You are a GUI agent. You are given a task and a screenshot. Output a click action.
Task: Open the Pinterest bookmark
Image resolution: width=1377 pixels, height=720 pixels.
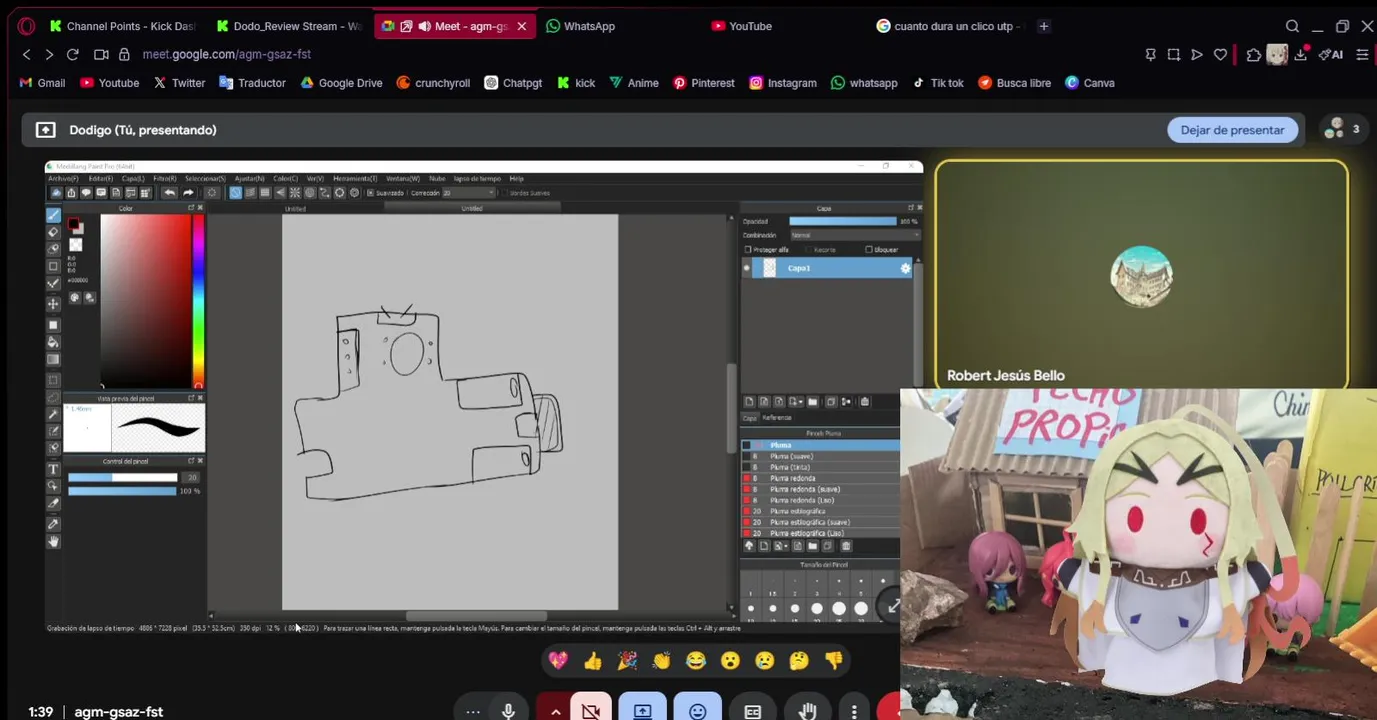coord(704,83)
